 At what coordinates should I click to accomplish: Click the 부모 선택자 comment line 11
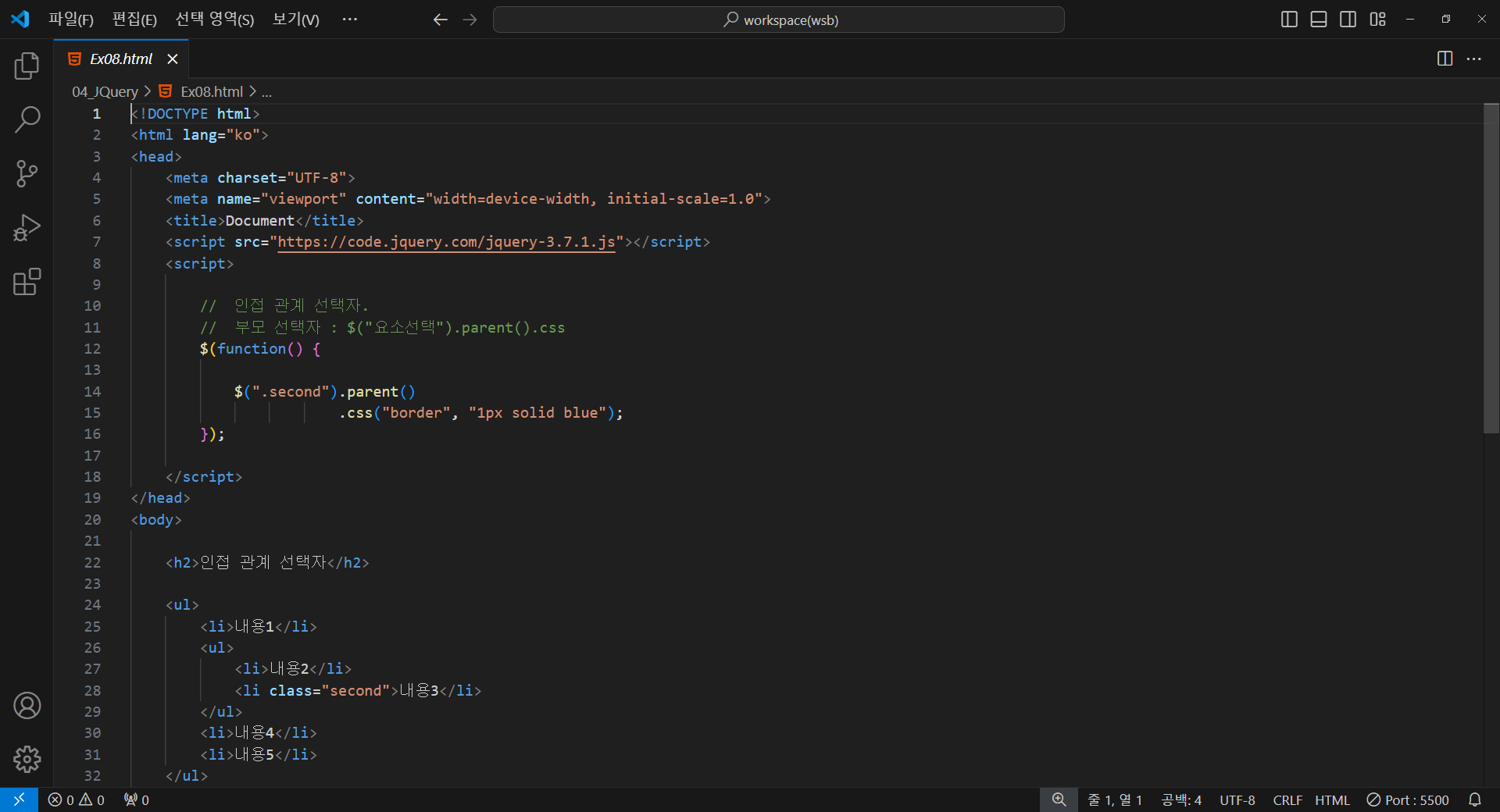point(383,328)
